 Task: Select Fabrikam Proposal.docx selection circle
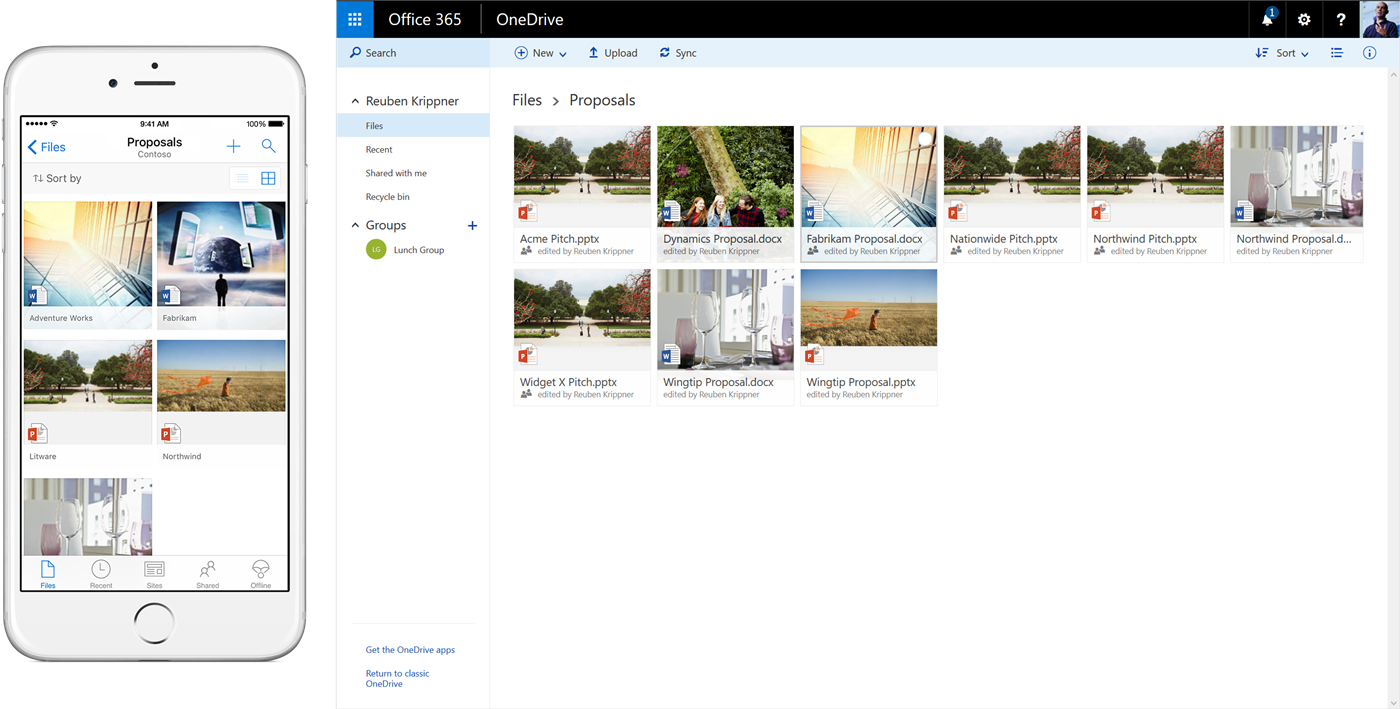point(924,139)
